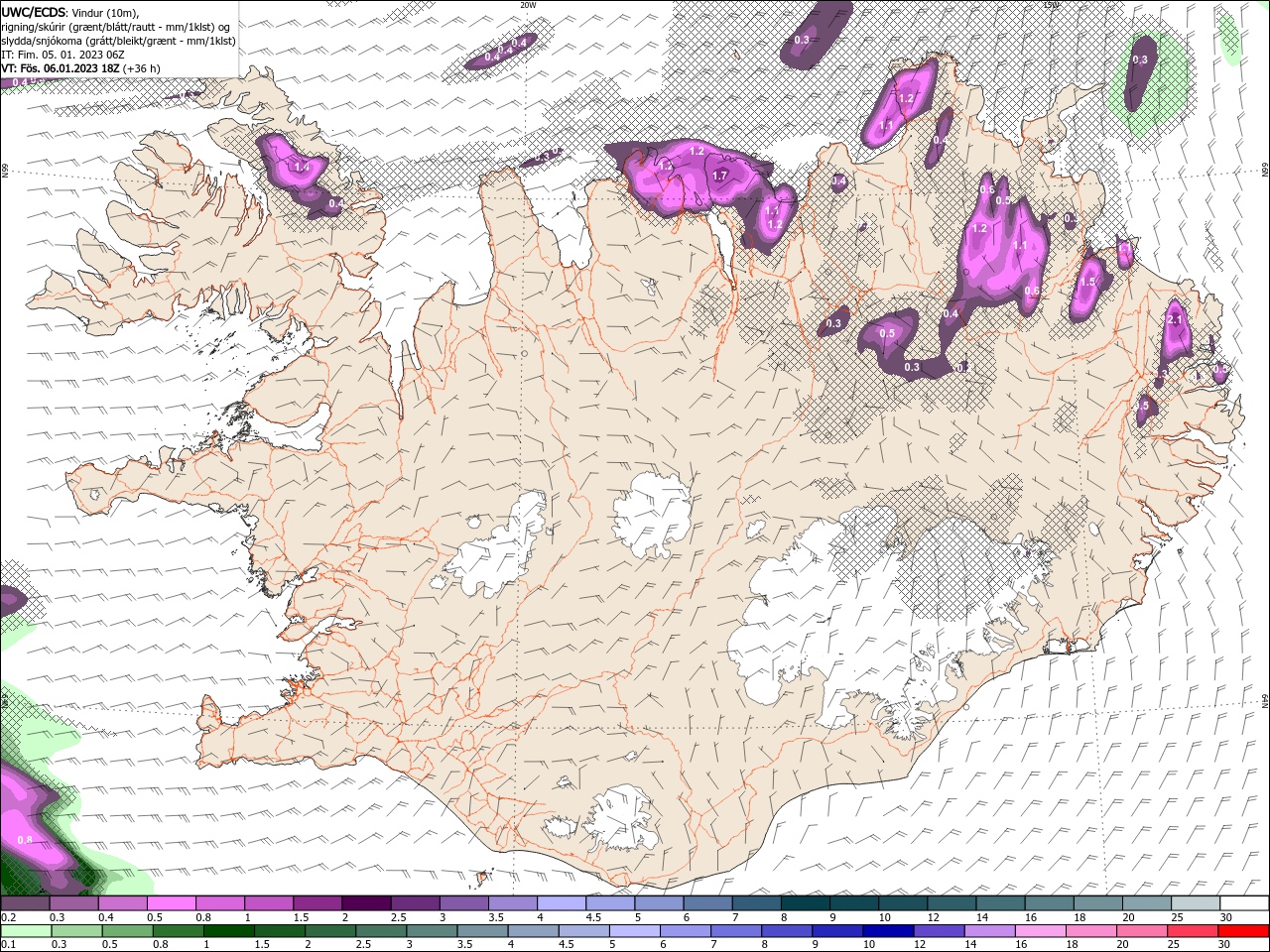Click the '(+36 h)' forecast offset text

(x=142, y=68)
